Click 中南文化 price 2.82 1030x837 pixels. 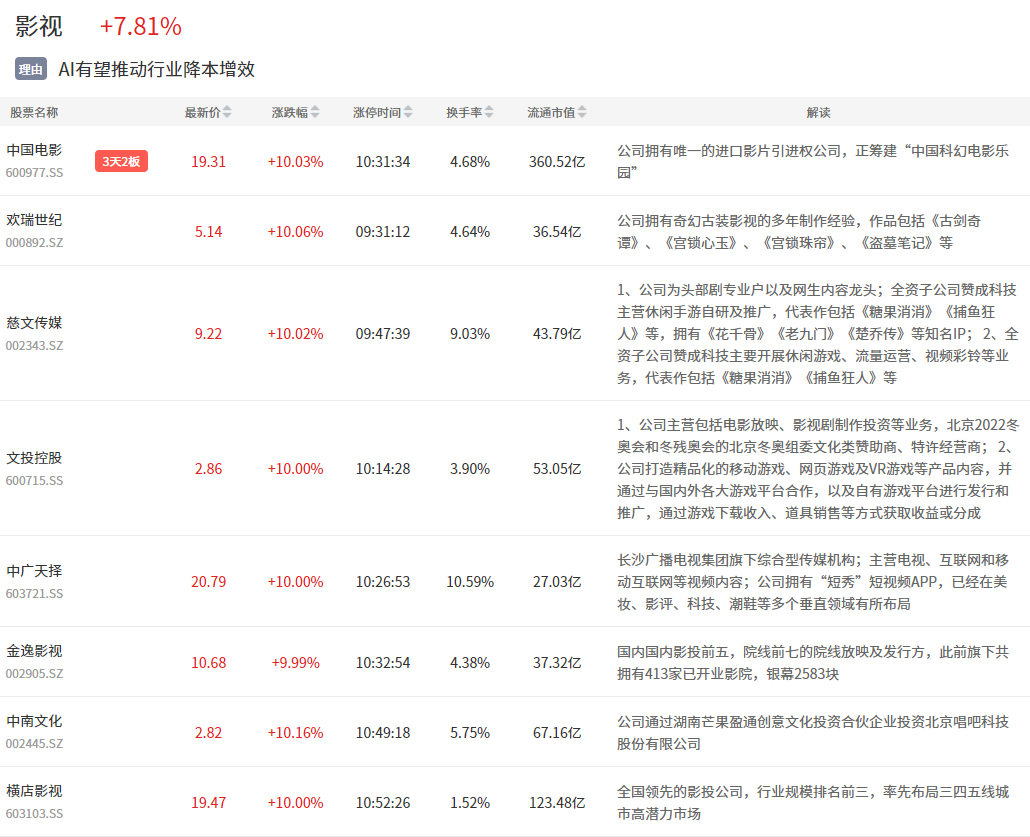coord(208,733)
